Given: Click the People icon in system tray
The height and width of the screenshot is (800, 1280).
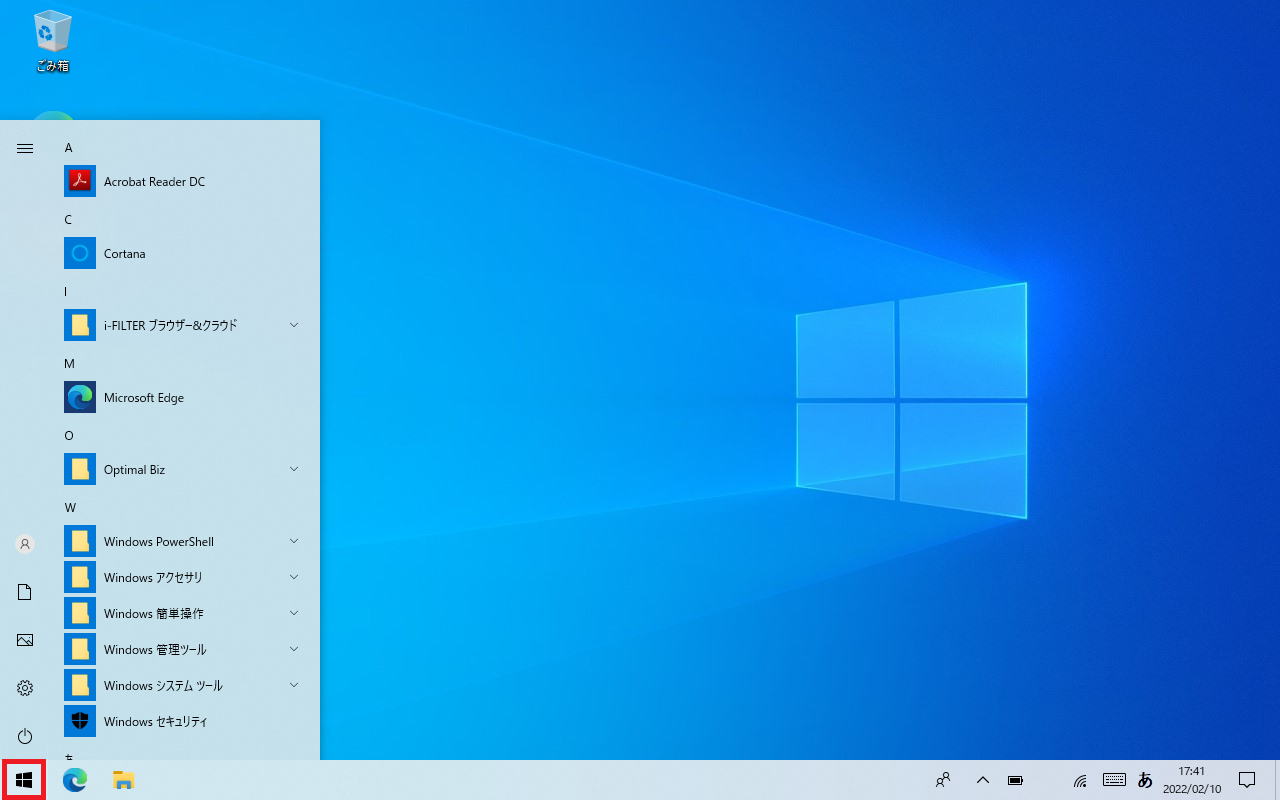Looking at the screenshot, I should (943, 780).
